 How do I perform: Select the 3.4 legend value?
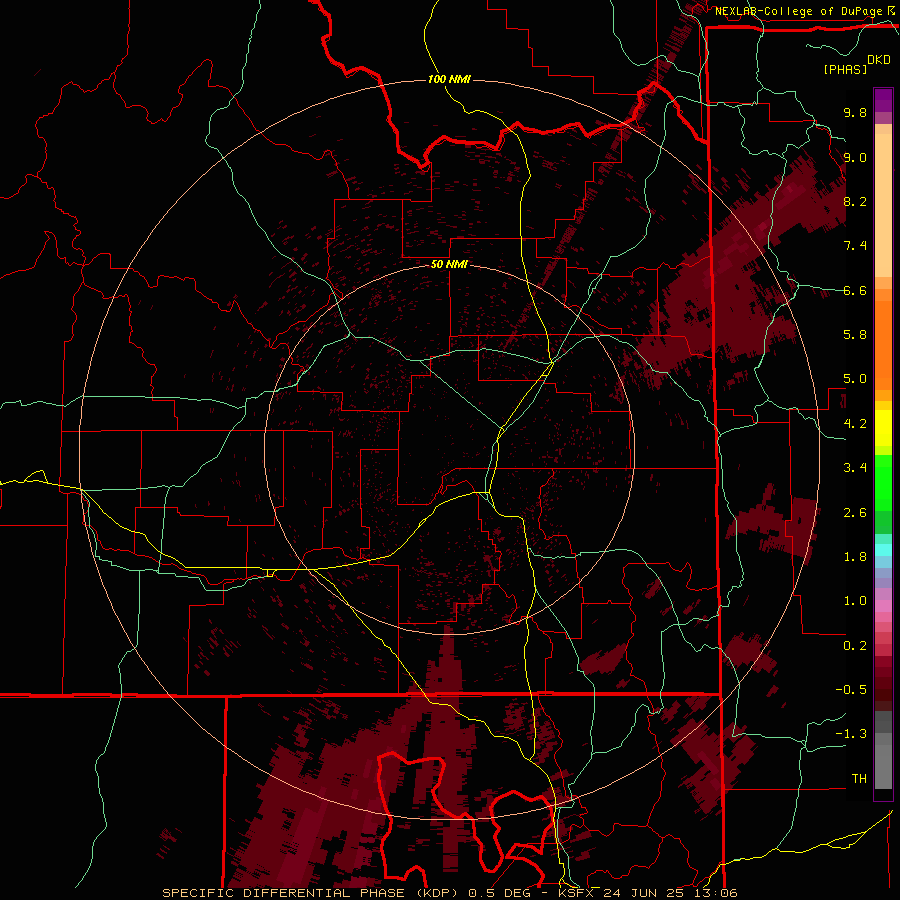(855, 468)
